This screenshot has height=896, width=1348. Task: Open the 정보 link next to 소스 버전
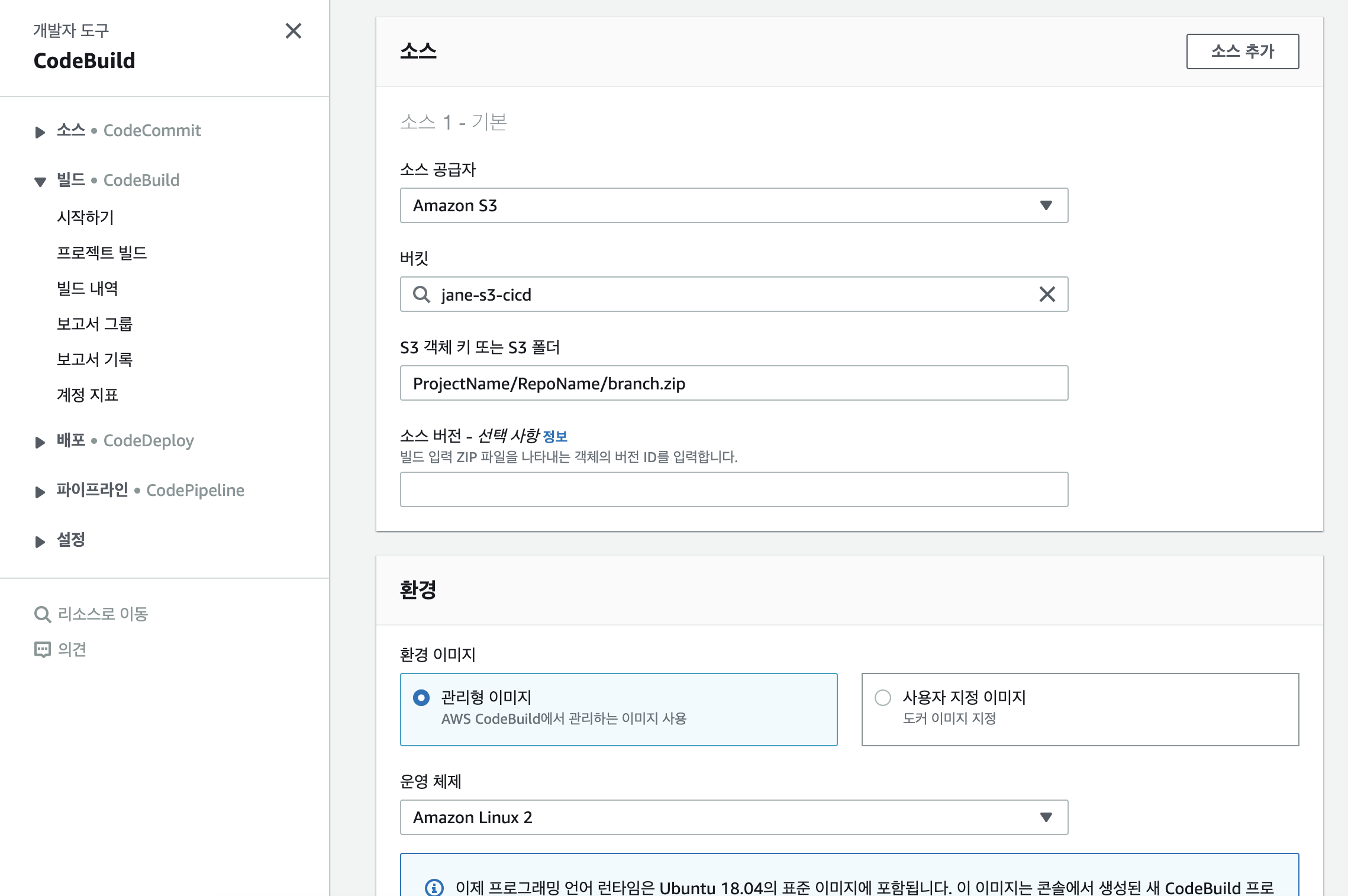(555, 437)
